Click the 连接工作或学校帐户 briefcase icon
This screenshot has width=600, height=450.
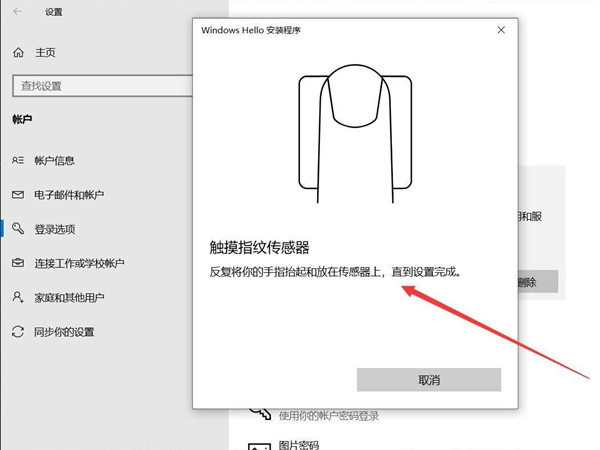pyautogui.click(x=17, y=263)
